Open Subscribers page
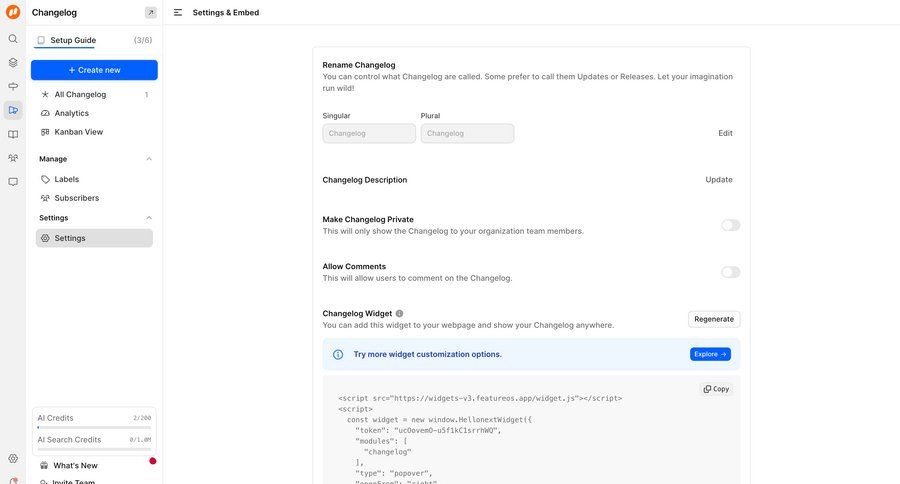 (x=94, y=198)
